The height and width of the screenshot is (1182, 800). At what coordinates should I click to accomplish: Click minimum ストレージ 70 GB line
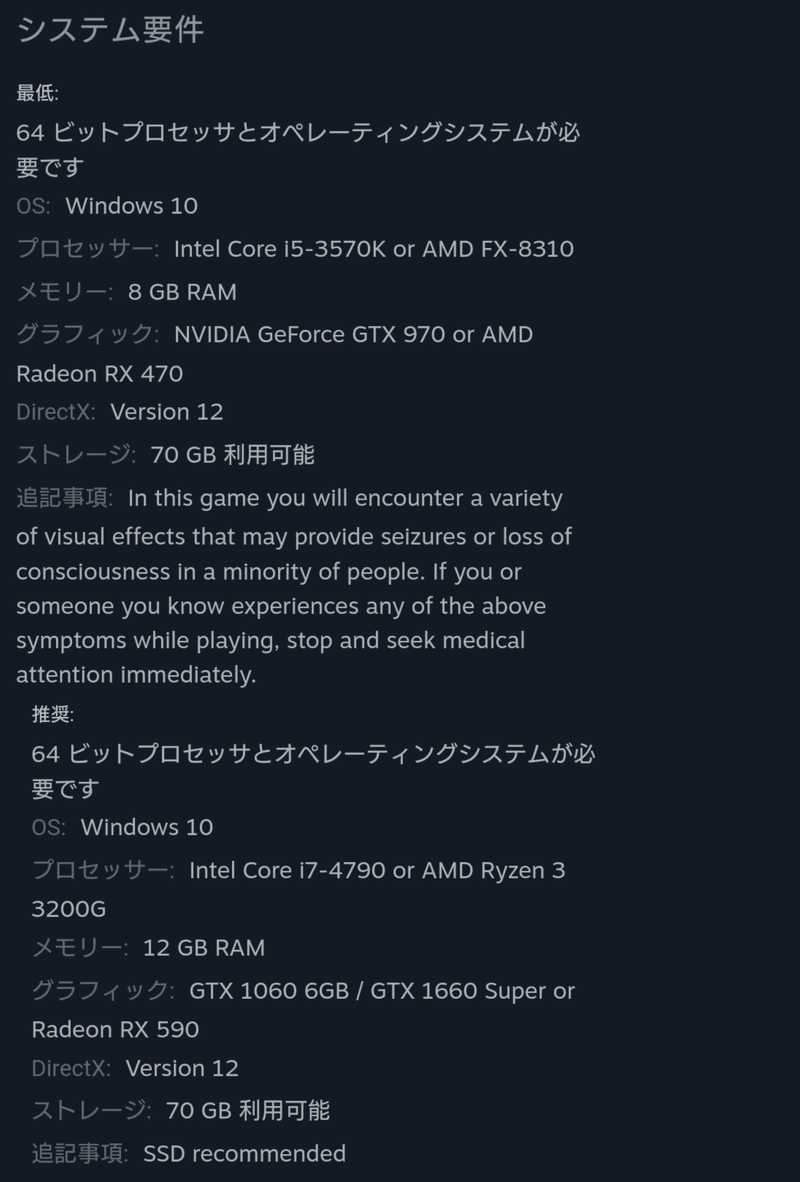pyautogui.click(x=165, y=455)
